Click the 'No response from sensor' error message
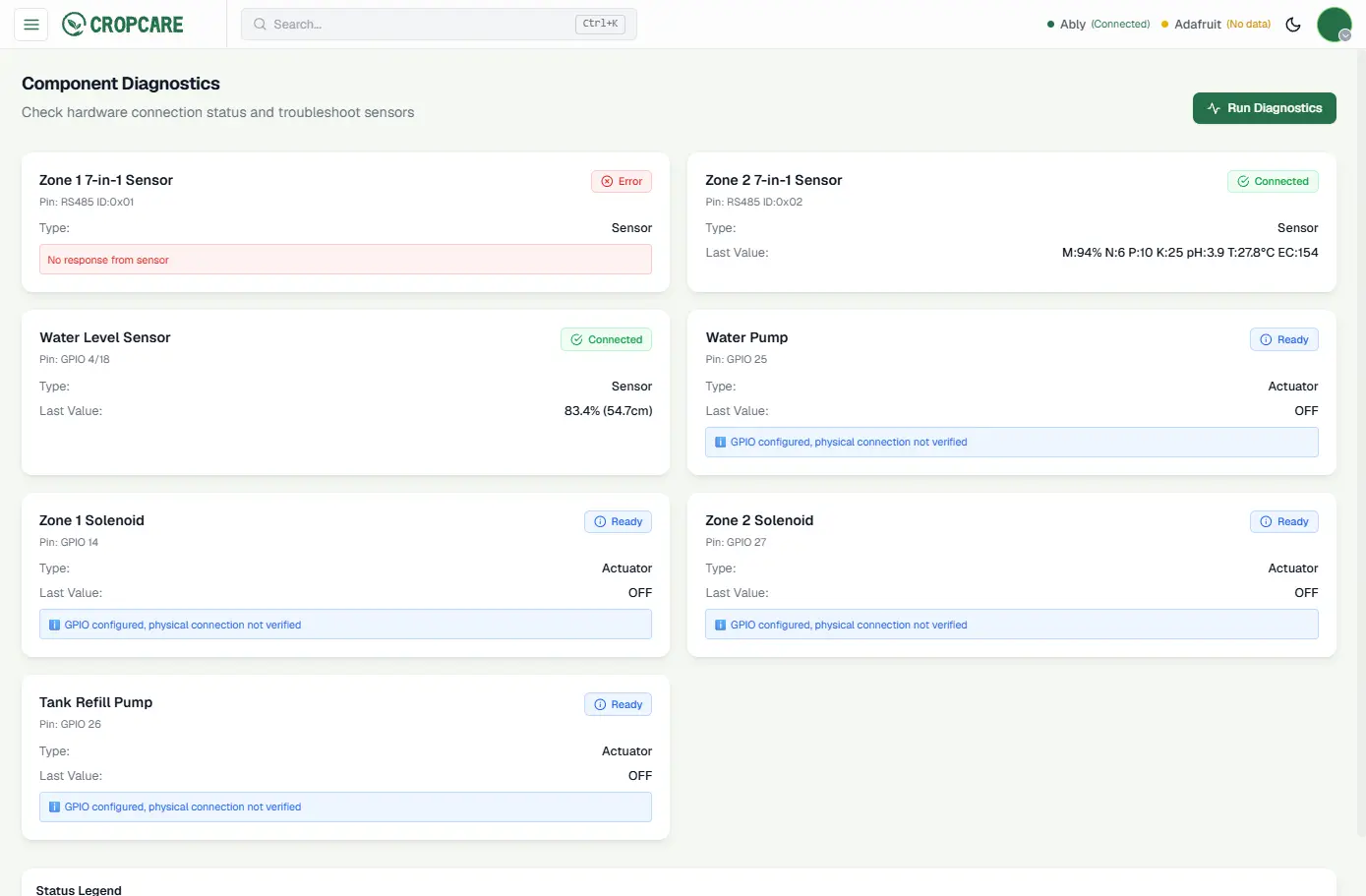This screenshot has width=1366, height=896. pos(345,260)
